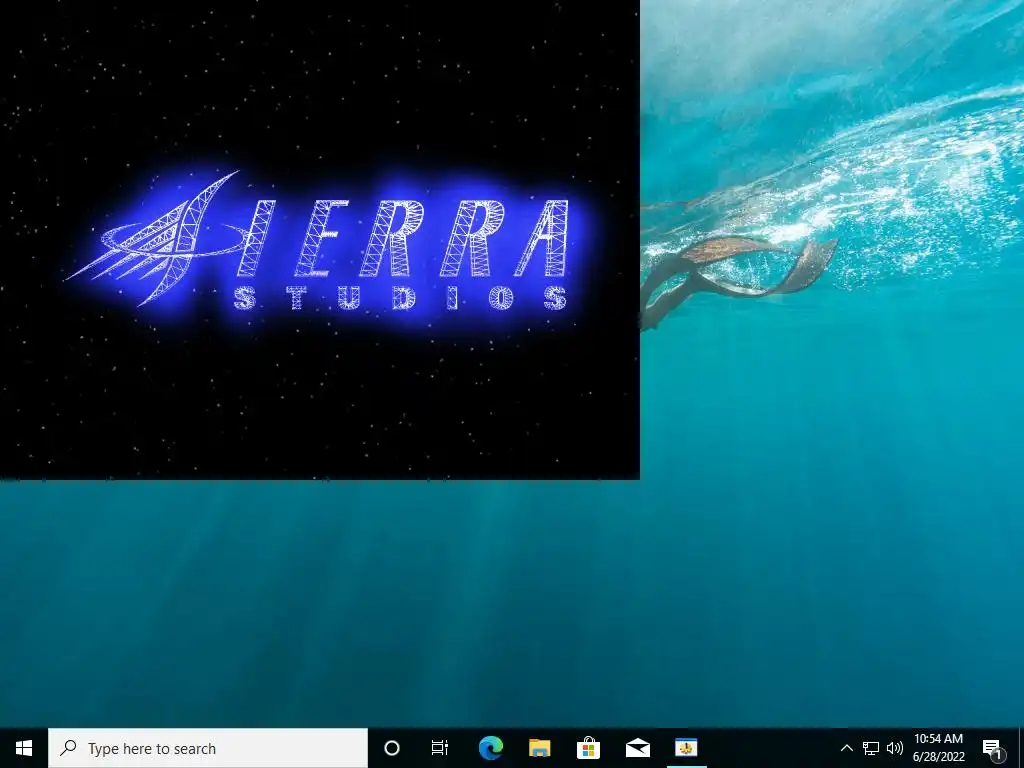1024x768 pixels.
Task: Open the Action Center notifications
Action: click(992, 748)
